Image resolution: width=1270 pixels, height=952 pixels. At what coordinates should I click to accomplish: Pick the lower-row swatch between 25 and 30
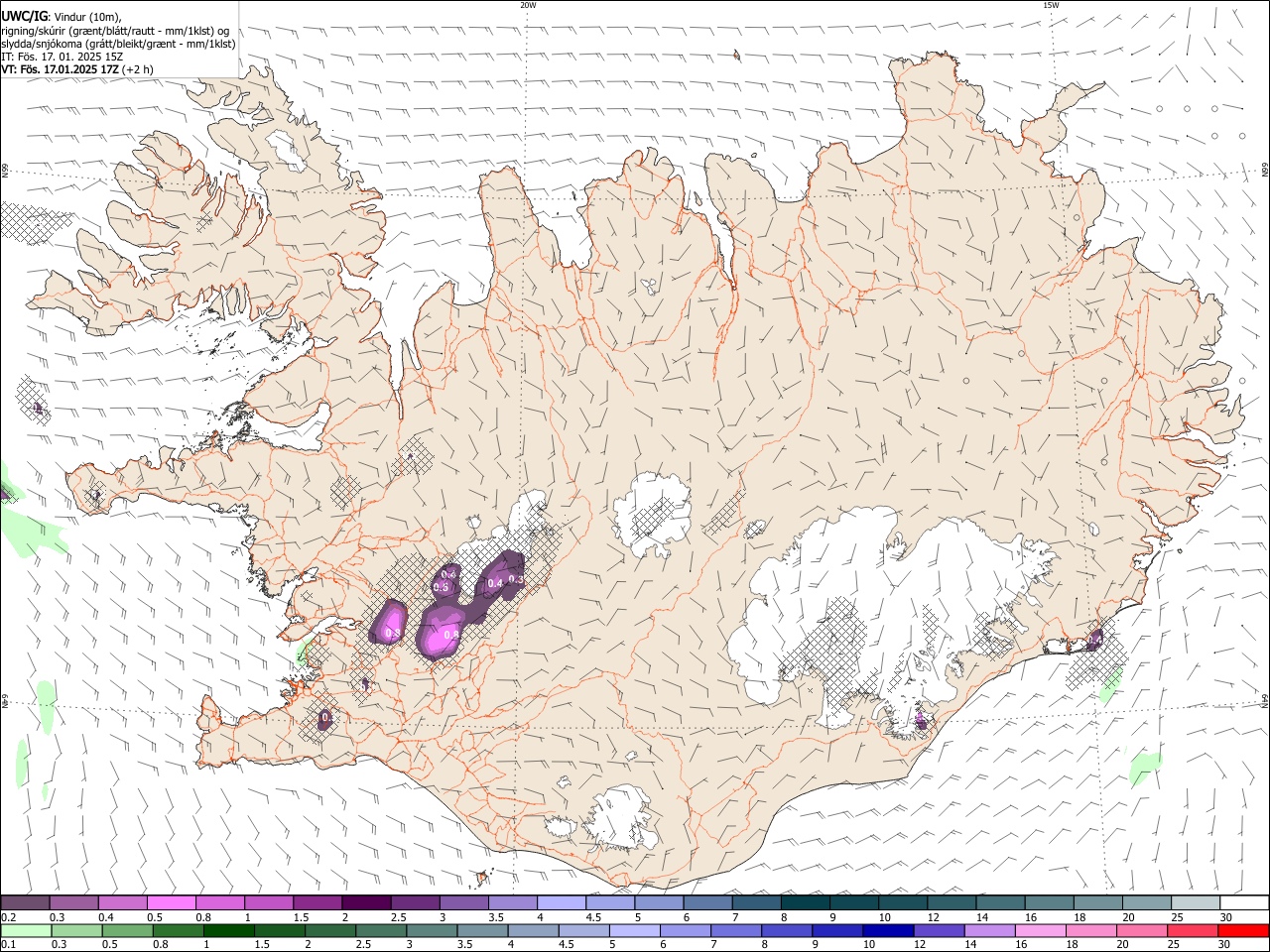pyautogui.click(x=1193, y=930)
